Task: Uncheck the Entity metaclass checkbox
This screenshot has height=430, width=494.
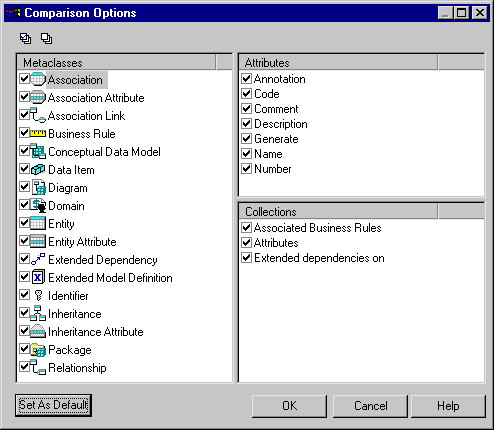Action: click(x=24, y=222)
